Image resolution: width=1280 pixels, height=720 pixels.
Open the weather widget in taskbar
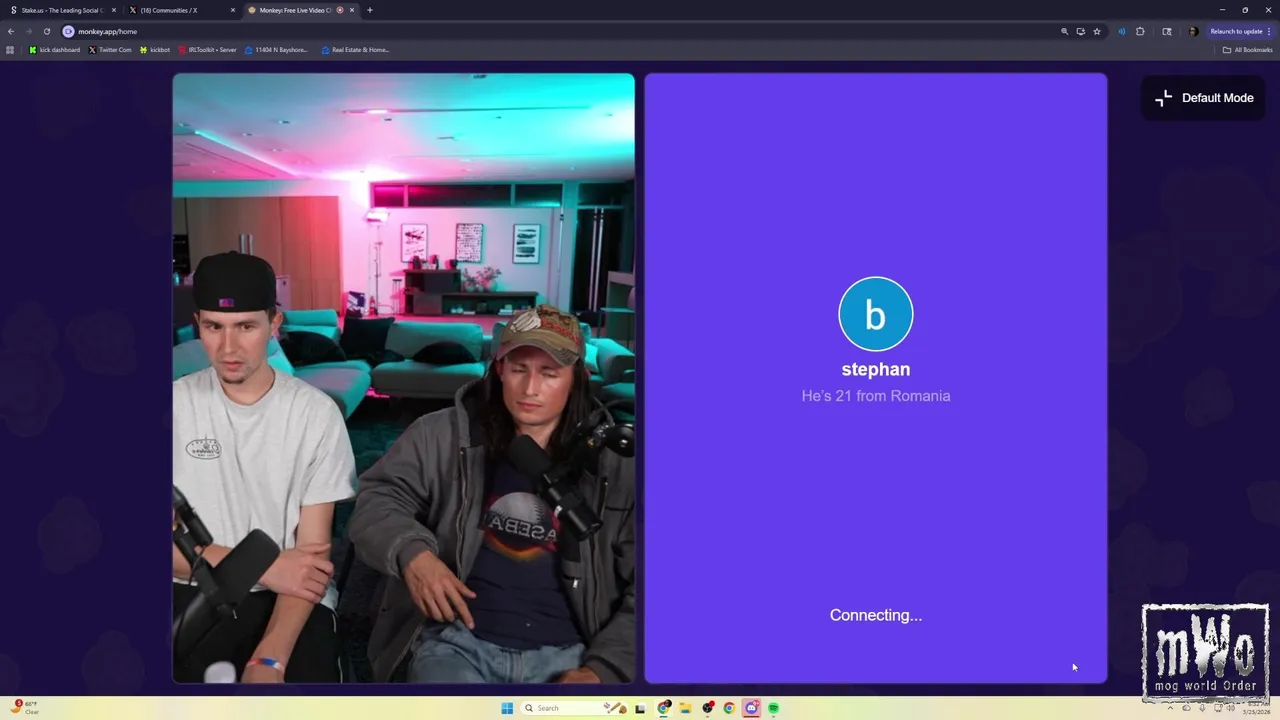tap(26, 707)
